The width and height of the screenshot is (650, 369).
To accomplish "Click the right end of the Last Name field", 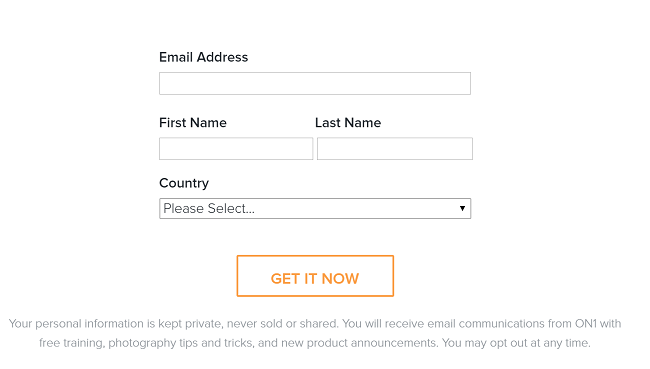I will pyautogui.click(x=463, y=148).
